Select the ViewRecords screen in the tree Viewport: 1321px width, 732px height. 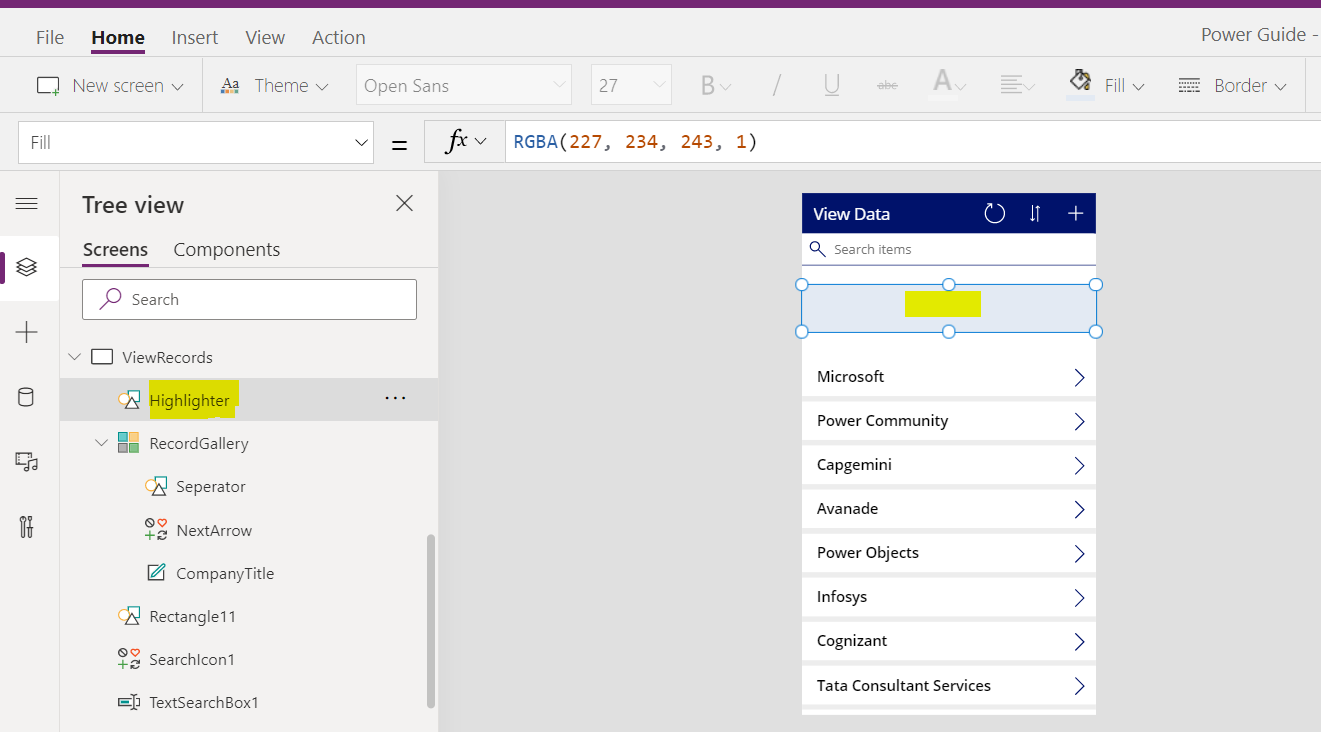click(x=167, y=357)
